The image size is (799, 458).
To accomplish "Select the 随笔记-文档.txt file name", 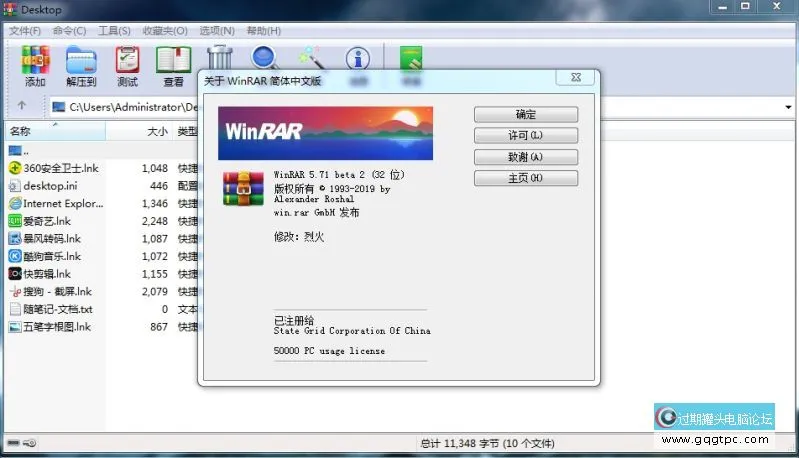I will coord(58,309).
